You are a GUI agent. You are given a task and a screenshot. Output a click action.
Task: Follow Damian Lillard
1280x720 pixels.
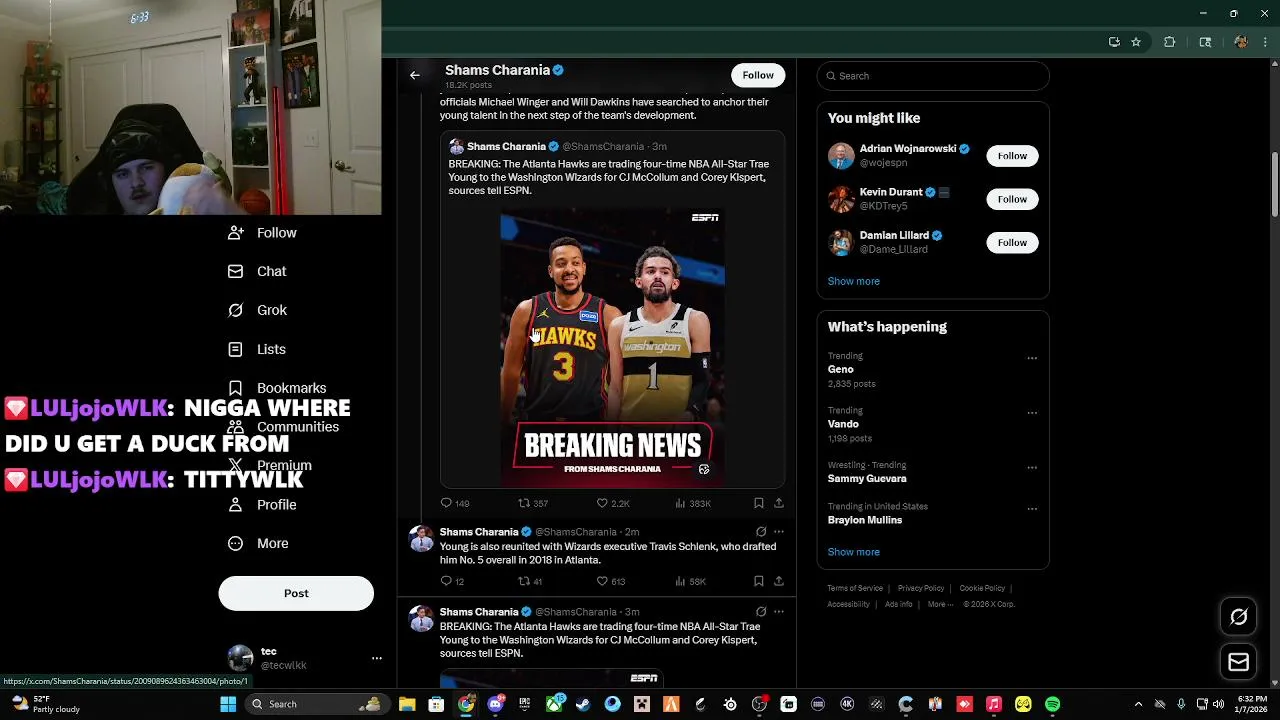click(x=1012, y=242)
